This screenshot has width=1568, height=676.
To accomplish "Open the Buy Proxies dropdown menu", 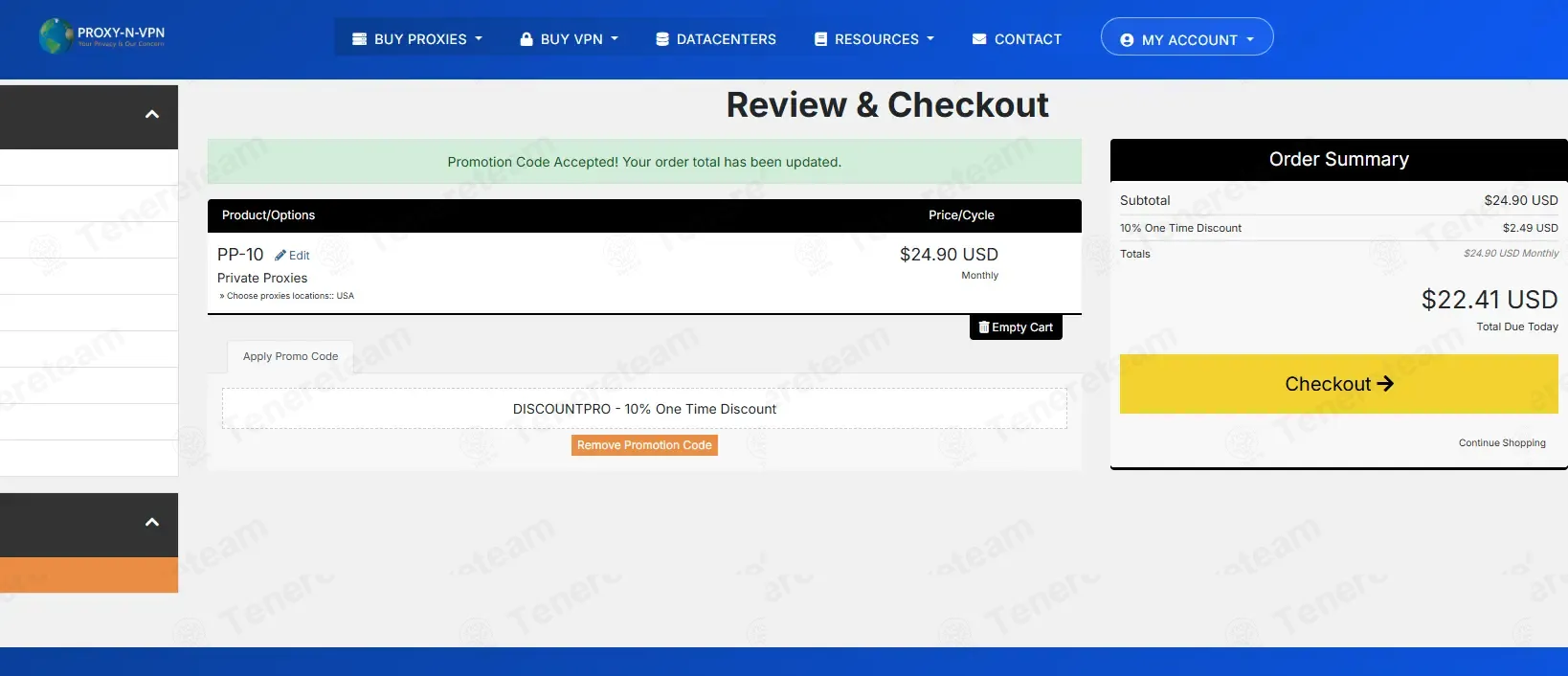I will click(x=417, y=39).
